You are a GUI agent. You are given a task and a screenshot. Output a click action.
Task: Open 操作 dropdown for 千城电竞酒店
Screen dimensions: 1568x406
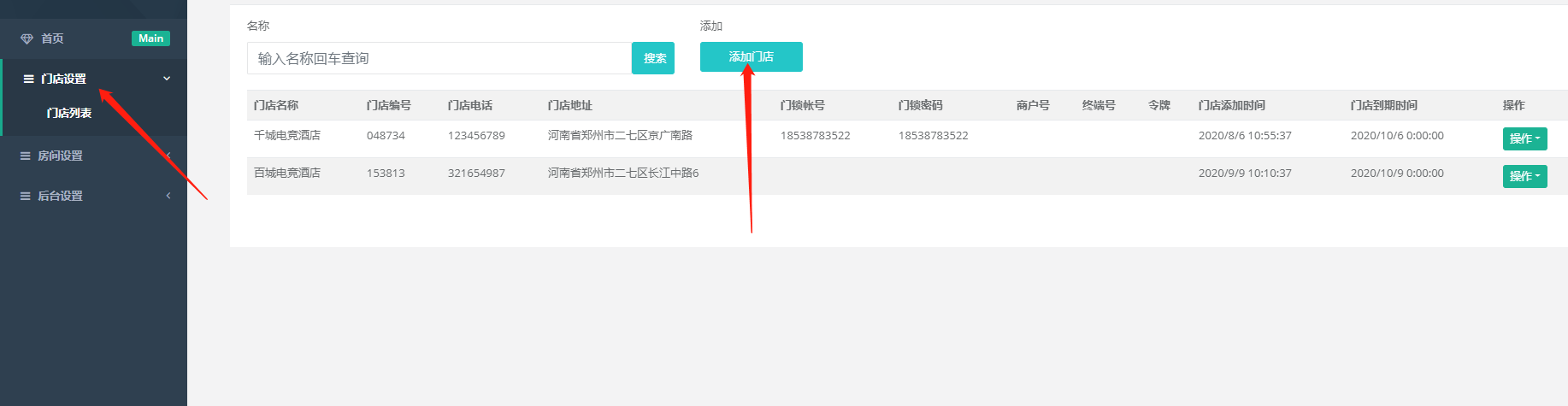pyautogui.click(x=1524, y=138)
